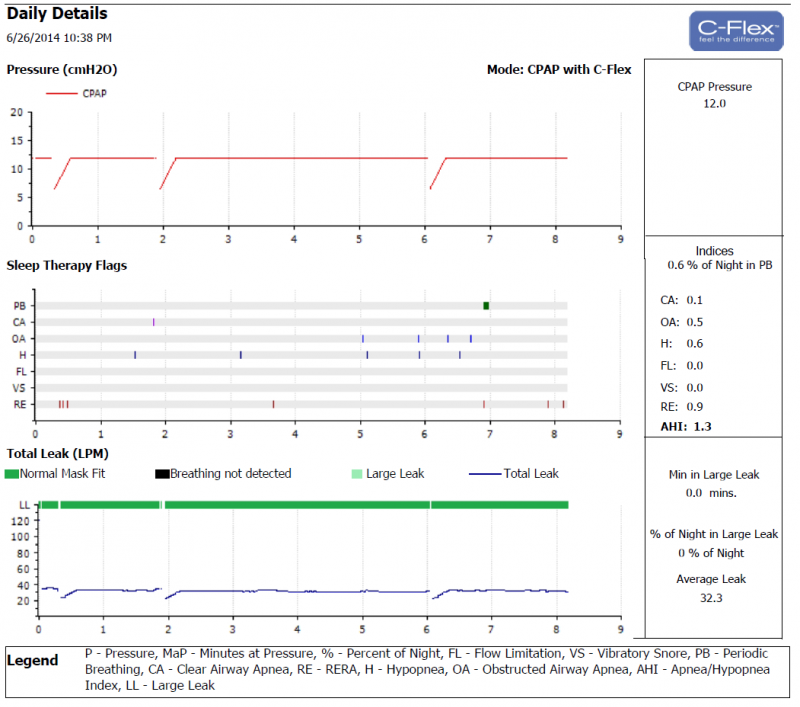800x707 pixels.
Task: Select the purple CA event marker
Action: tap(154, 322)
